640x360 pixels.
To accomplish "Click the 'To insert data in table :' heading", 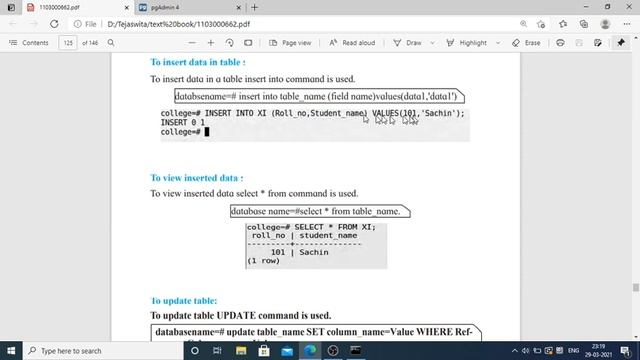I will (x=198, y=62).
